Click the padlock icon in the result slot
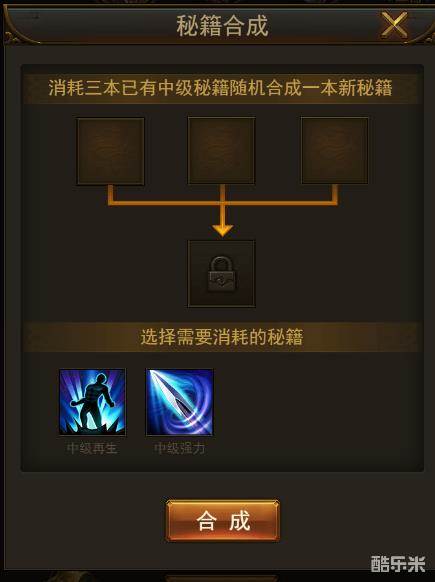The image size is (435, 582). point(222,274)
